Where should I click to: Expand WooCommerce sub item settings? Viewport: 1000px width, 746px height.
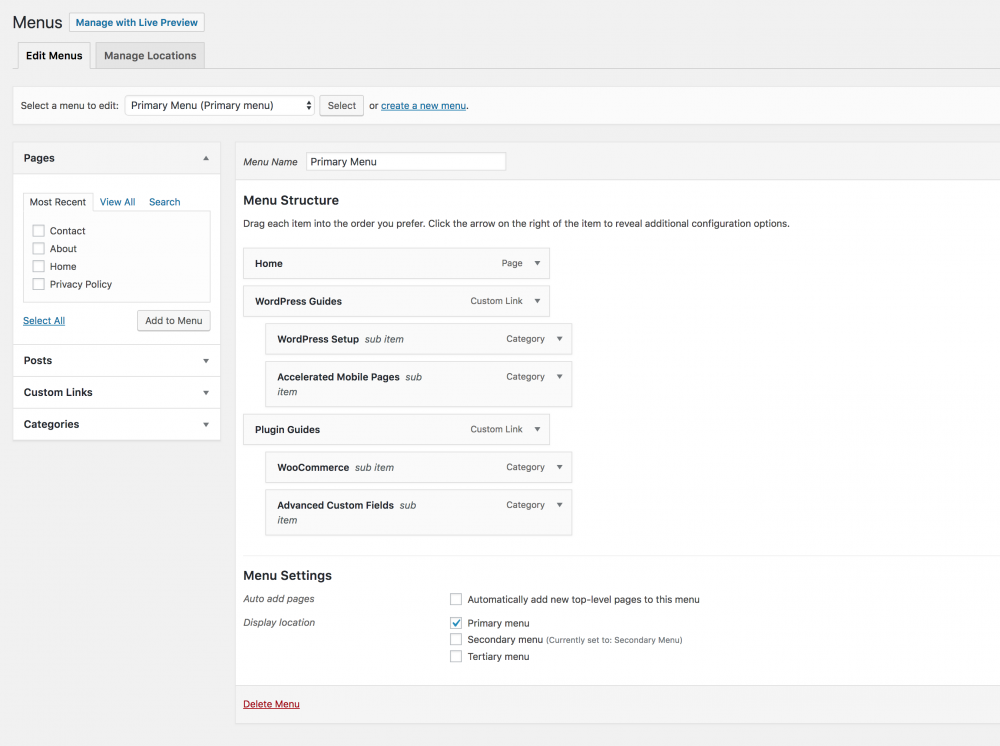(559, 467)
